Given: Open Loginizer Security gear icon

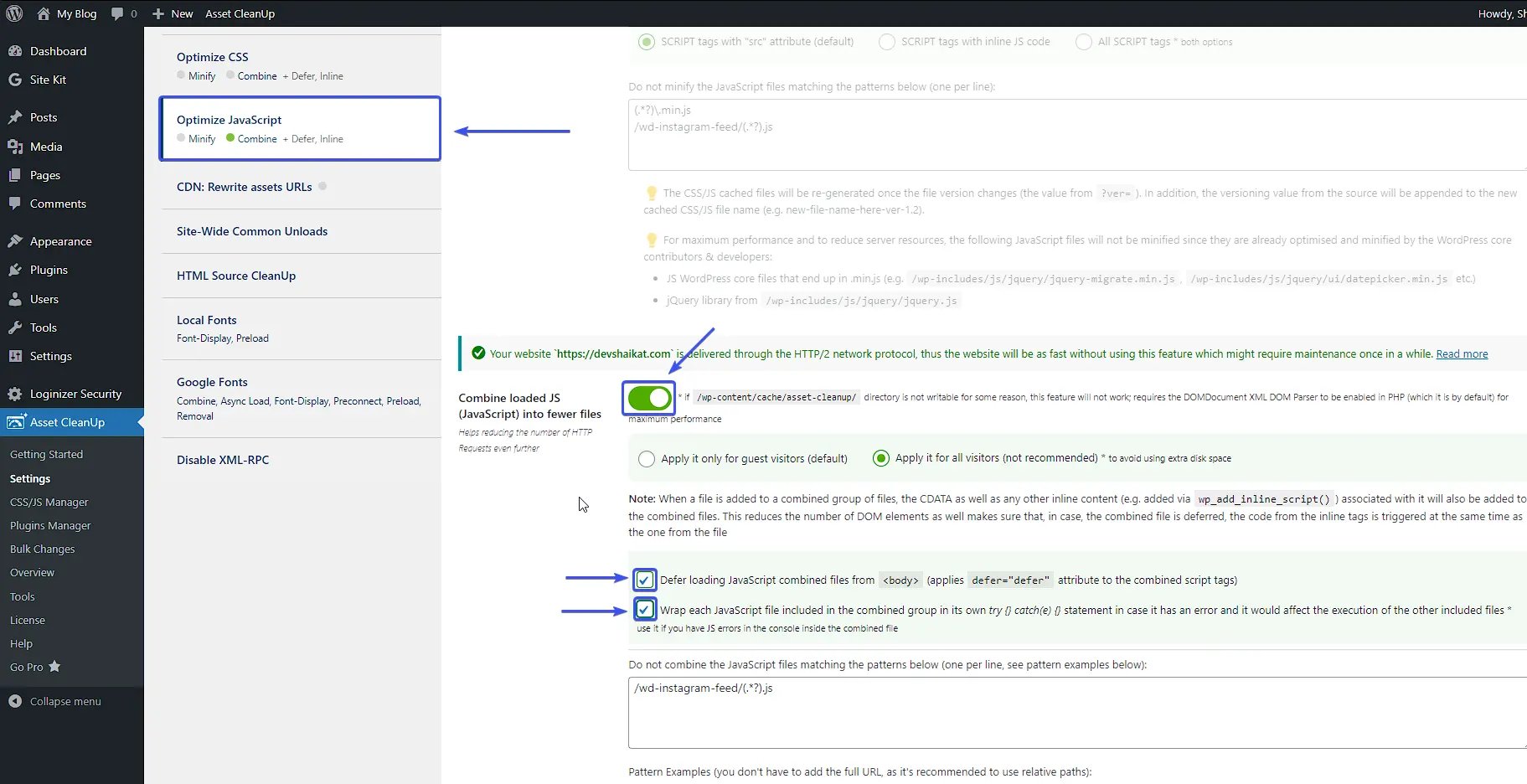Looking at the screenshot, I should 15,394.
